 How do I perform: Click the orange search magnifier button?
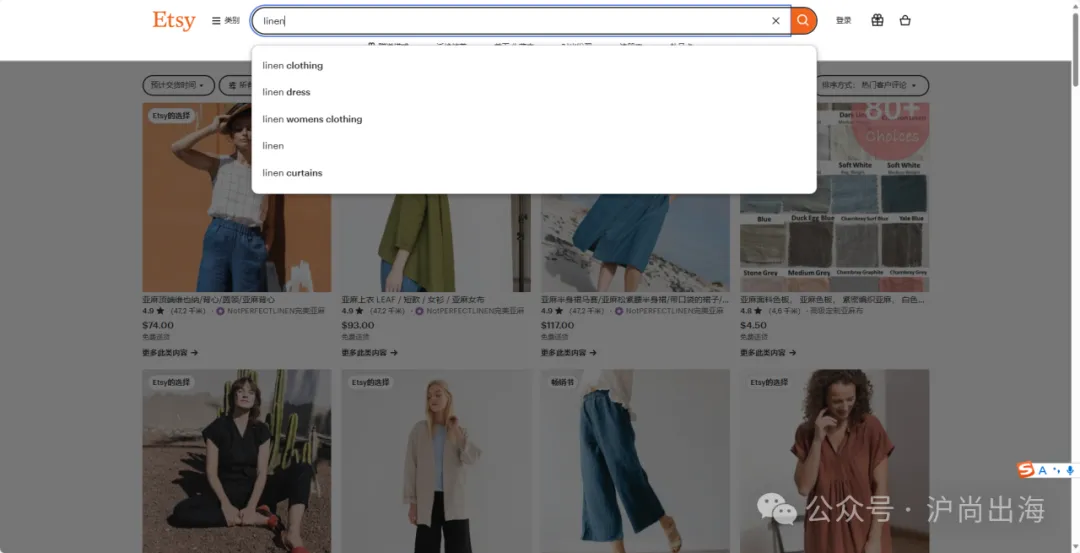point(803,21)
